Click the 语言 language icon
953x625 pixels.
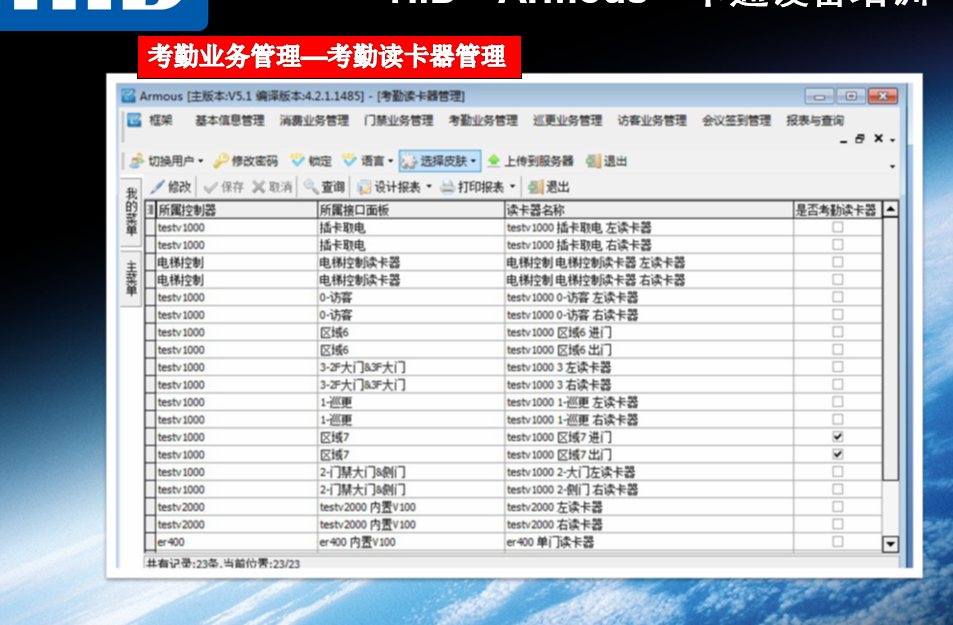(349, 161)
